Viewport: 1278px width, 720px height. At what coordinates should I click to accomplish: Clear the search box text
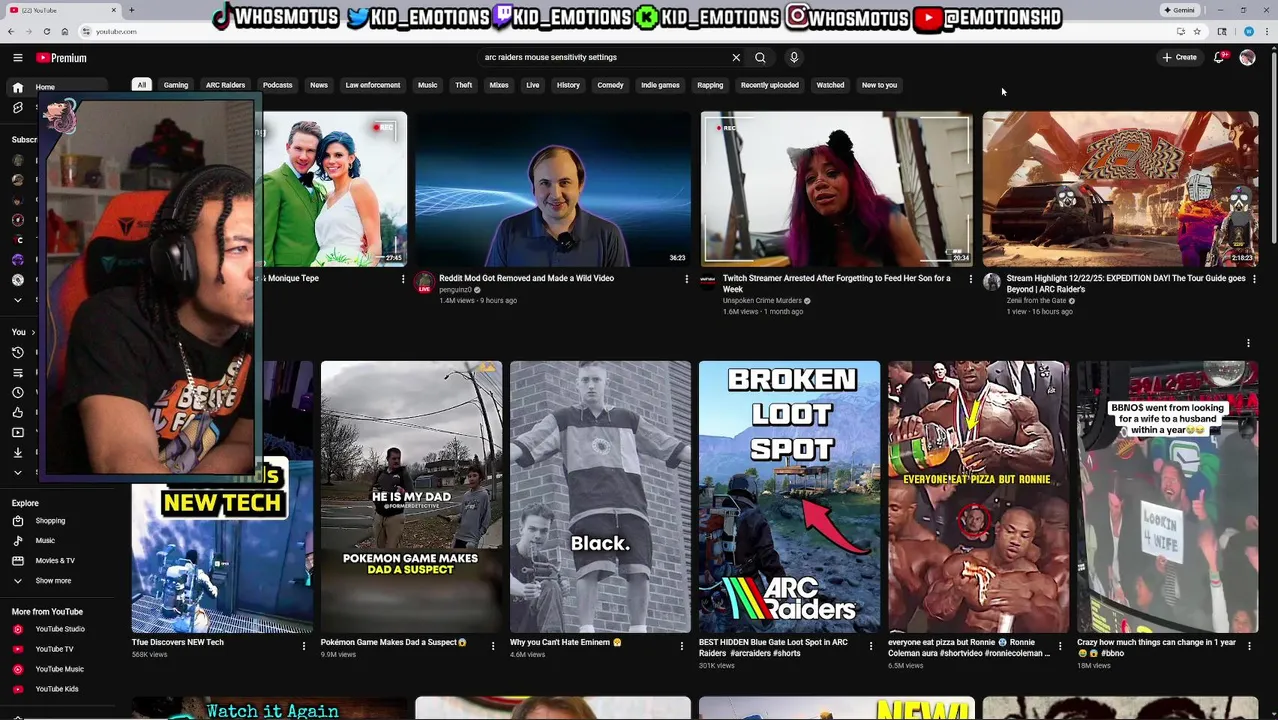[736, 58]
